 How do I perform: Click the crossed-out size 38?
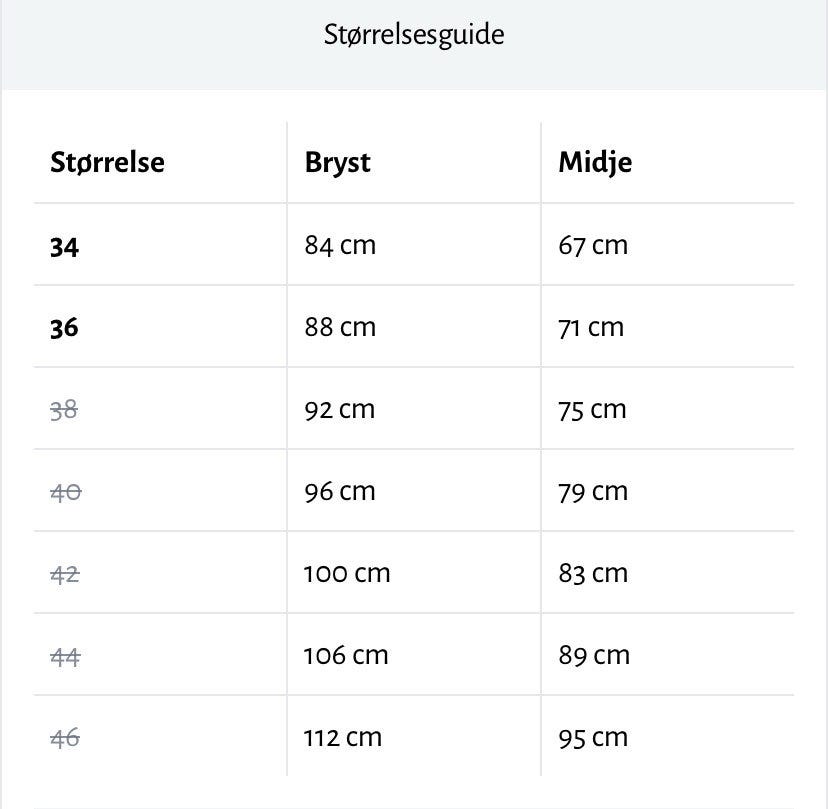[64, 410]
